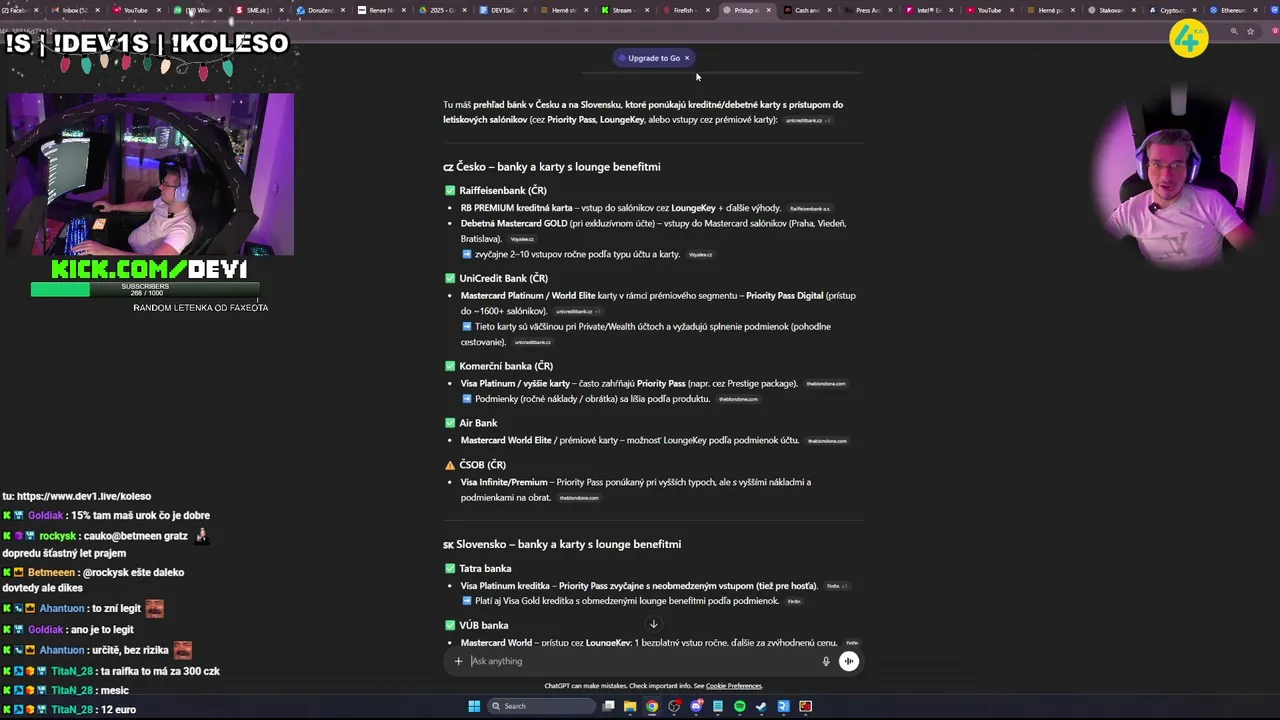Click the plus attach icon in the message box

point(458,661)
